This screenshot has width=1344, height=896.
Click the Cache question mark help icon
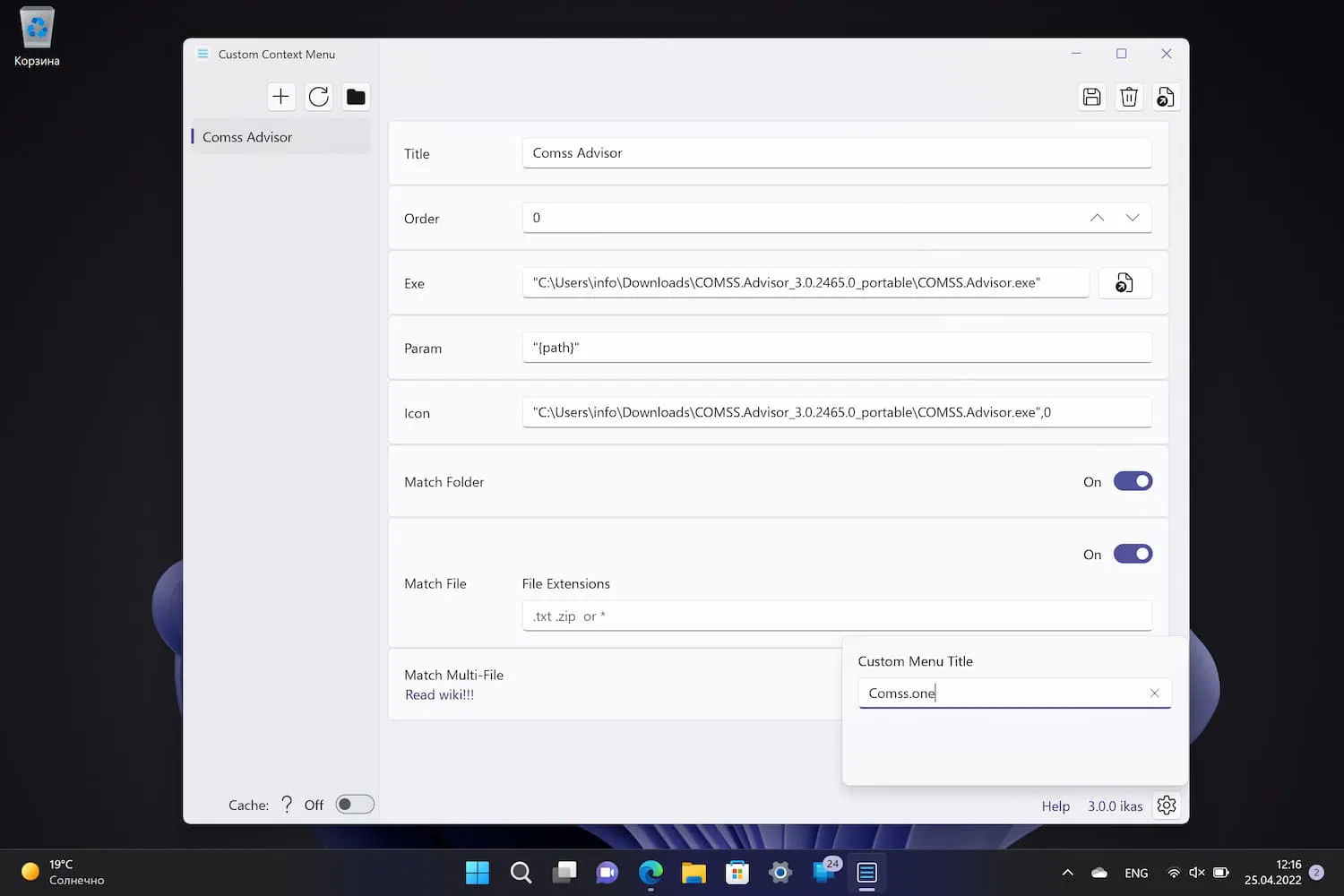point(287,805)
